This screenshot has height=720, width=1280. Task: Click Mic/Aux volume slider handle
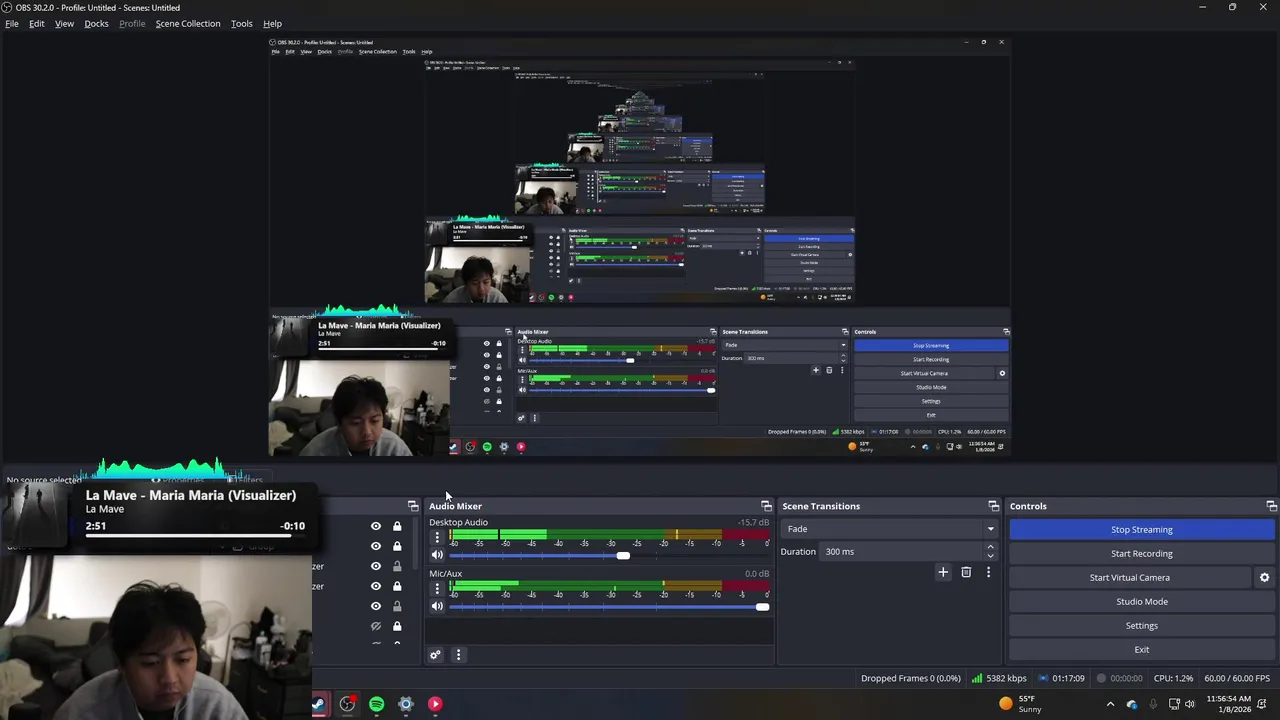coord(762,606)
